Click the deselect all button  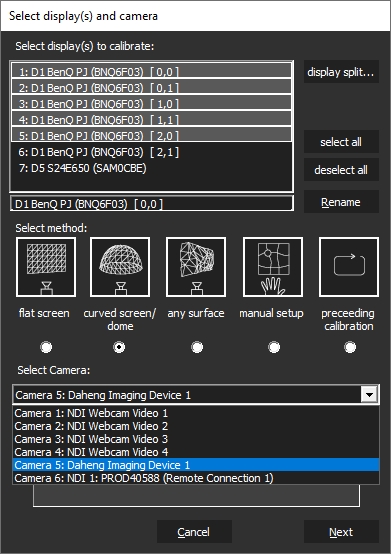[341, 170]
